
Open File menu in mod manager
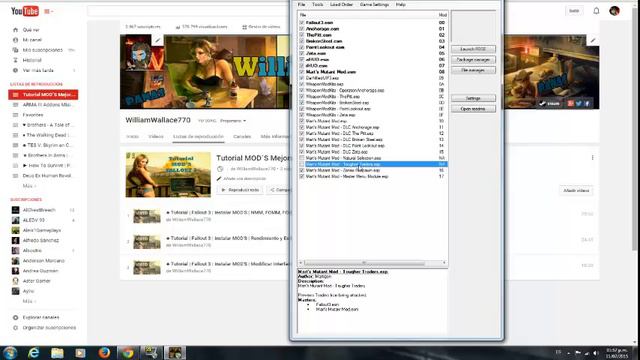click(301, 4)
